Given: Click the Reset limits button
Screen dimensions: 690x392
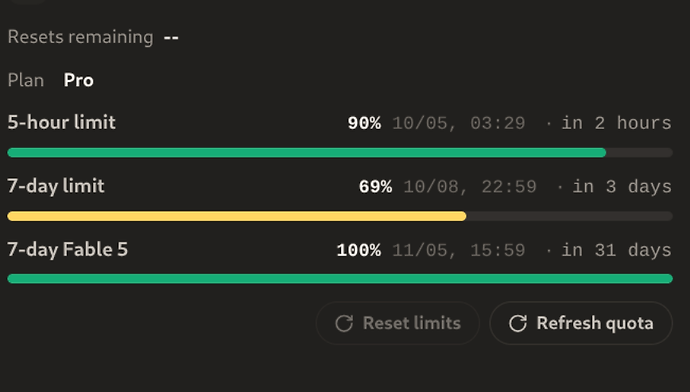Looking at the screenshot, I should coord(398,323).
